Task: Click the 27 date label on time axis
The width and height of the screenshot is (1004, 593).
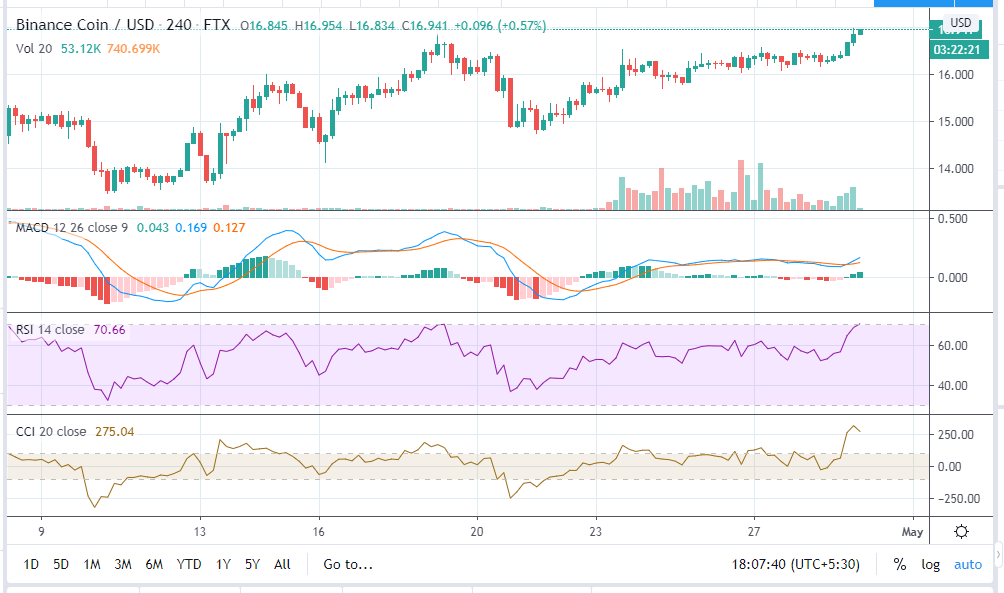Action: tap(754, 532)
